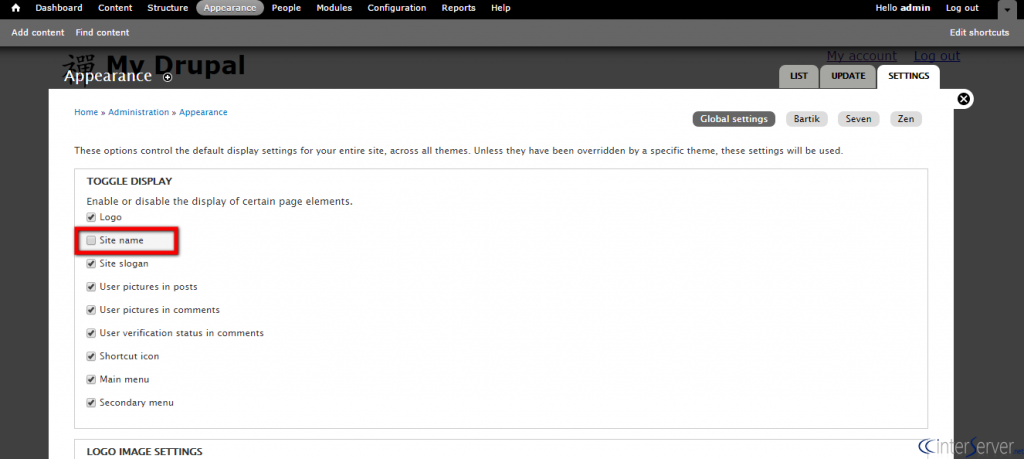The height and width of the screenshot is (459, 1024).
Task: Click My account link behind overlay
Action: 861,56
